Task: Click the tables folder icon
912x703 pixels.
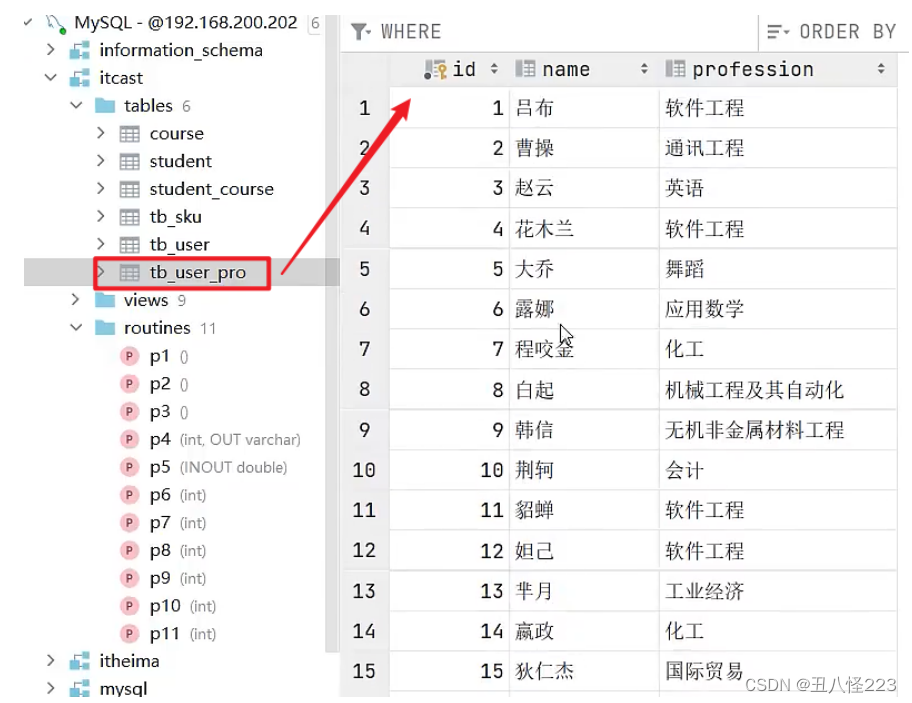Action: coord(105,106)
